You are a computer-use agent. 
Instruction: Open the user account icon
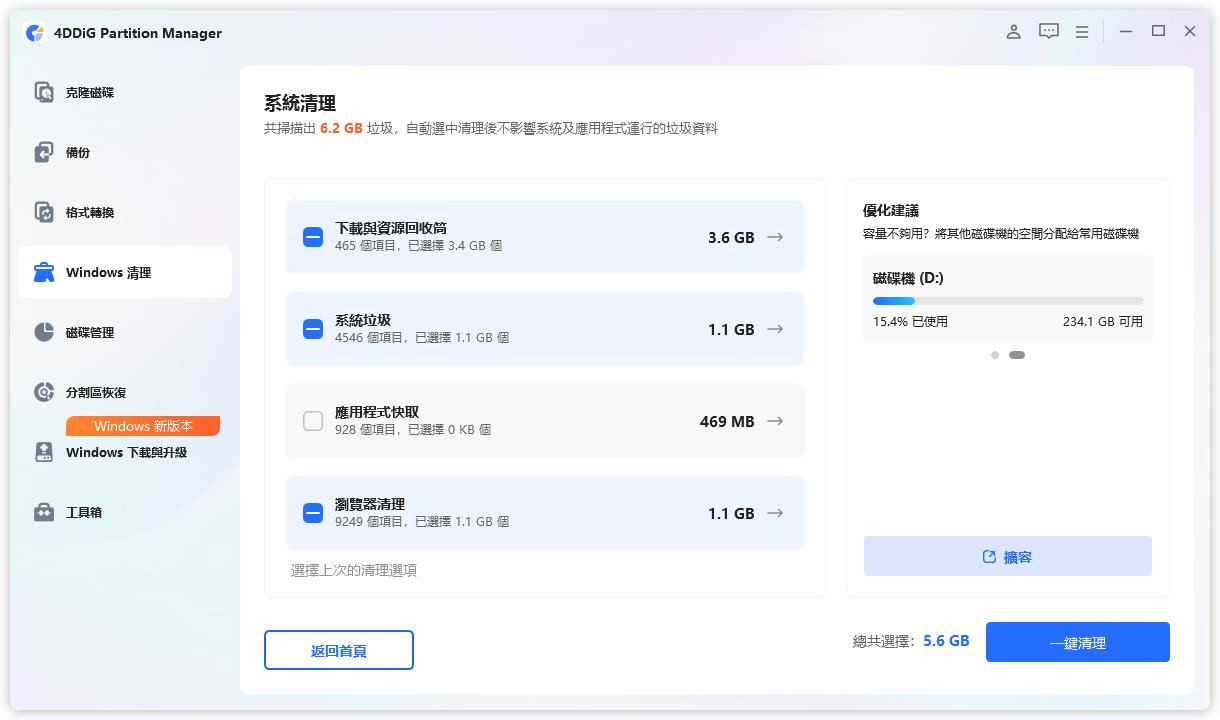(x=1013, y=32)
